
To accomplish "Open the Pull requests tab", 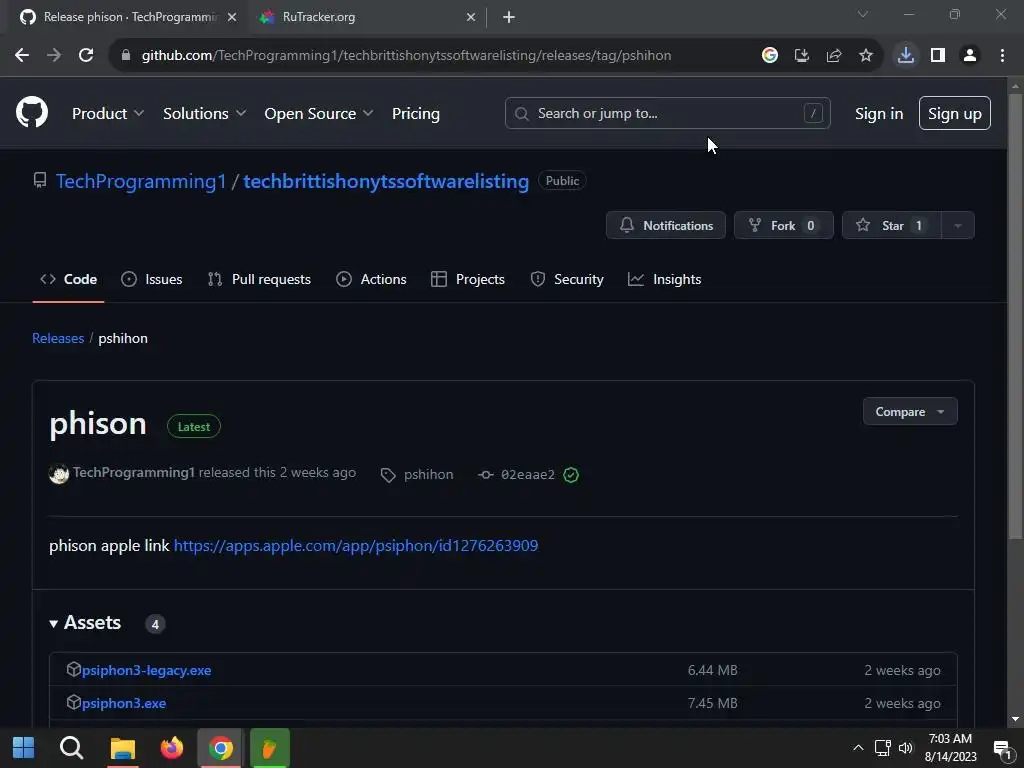I will pos(259,280).
